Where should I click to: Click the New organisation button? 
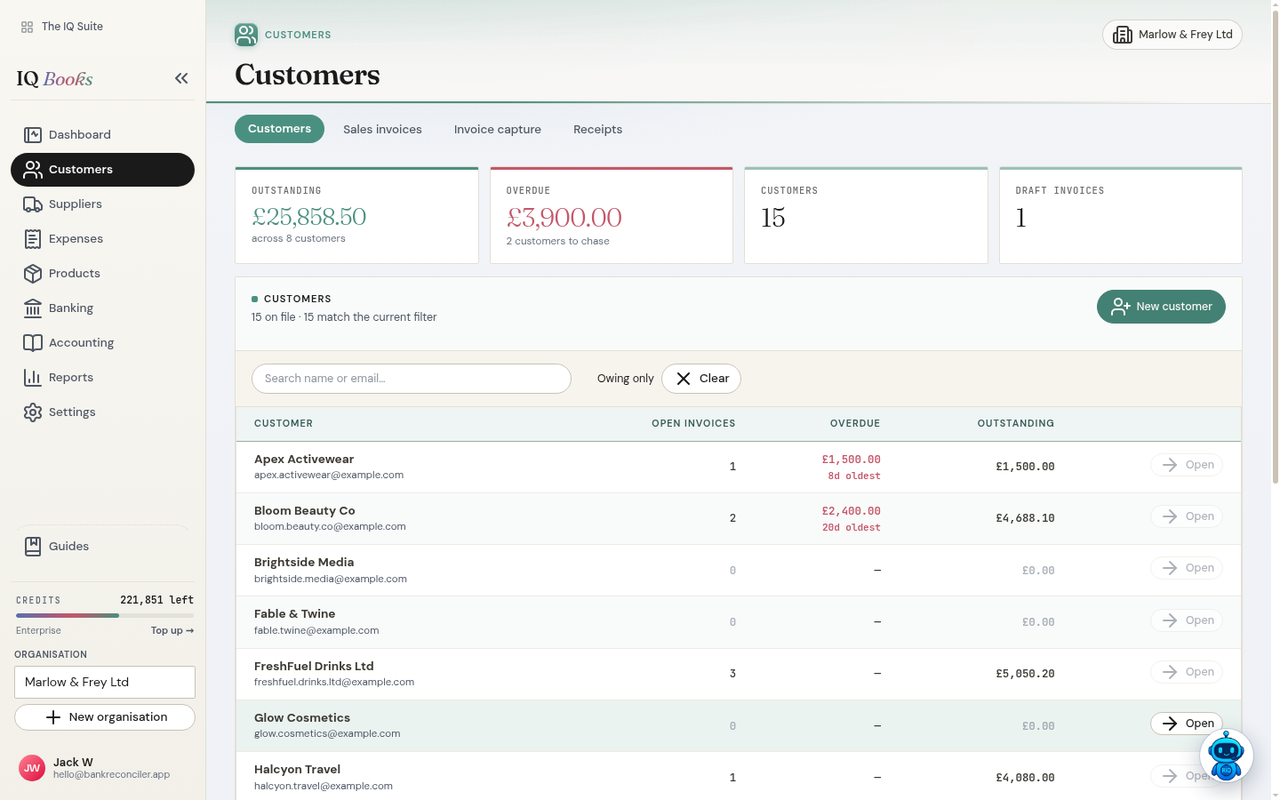[x=104, y=717]
